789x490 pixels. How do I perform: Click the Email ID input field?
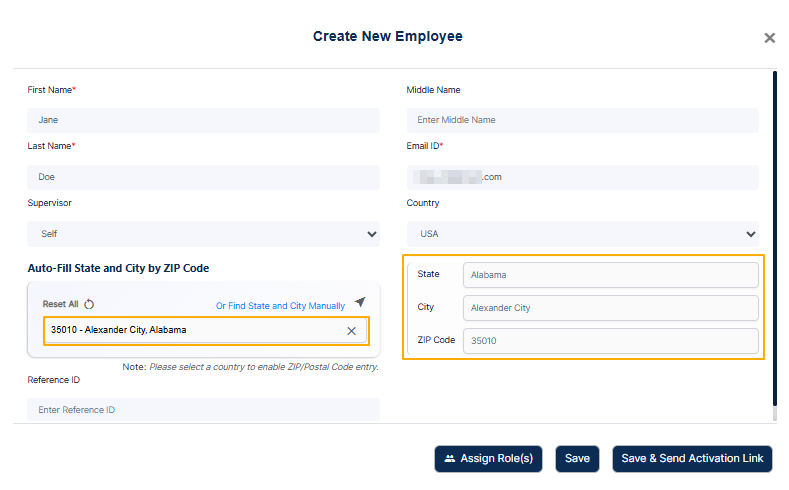[x=582, y=177]
